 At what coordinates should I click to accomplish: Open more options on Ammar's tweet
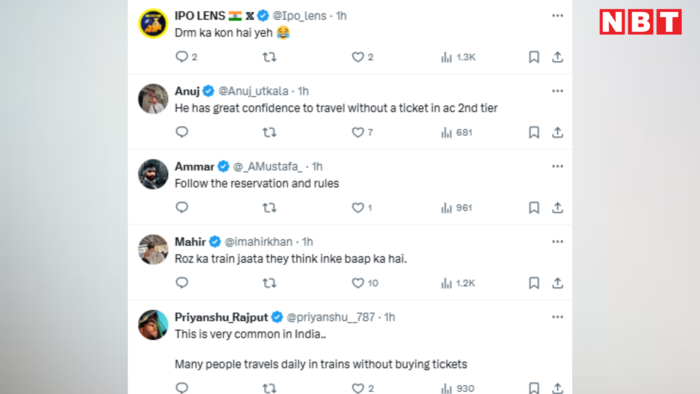557,166
